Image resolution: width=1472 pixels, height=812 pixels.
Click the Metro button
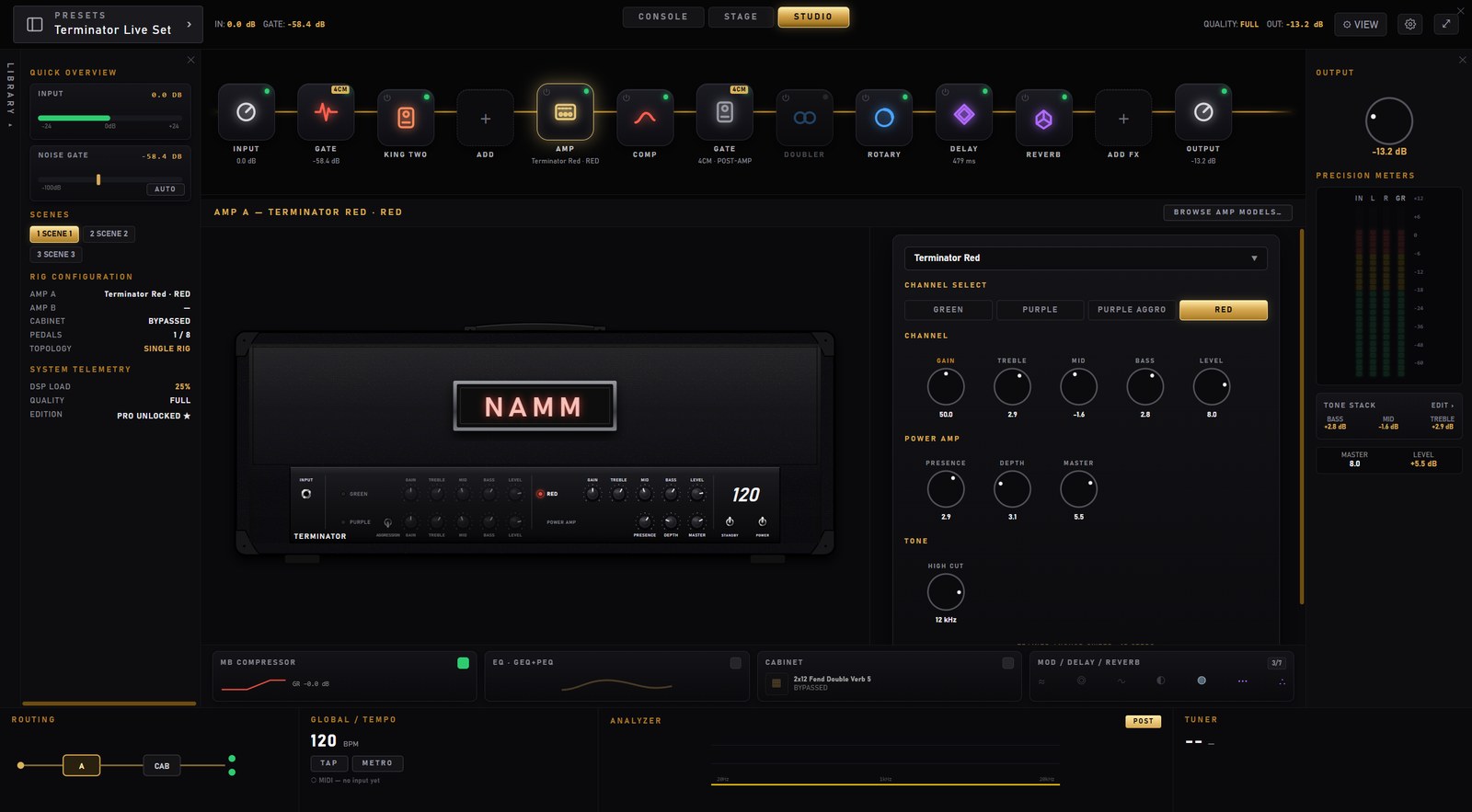click(377, 763)
